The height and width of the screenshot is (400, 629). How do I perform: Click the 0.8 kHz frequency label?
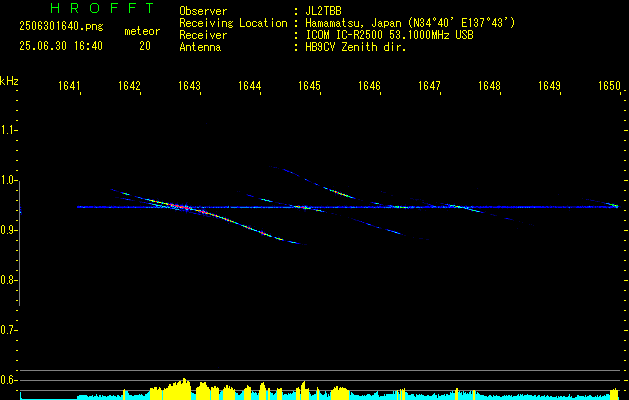(8, 280)
